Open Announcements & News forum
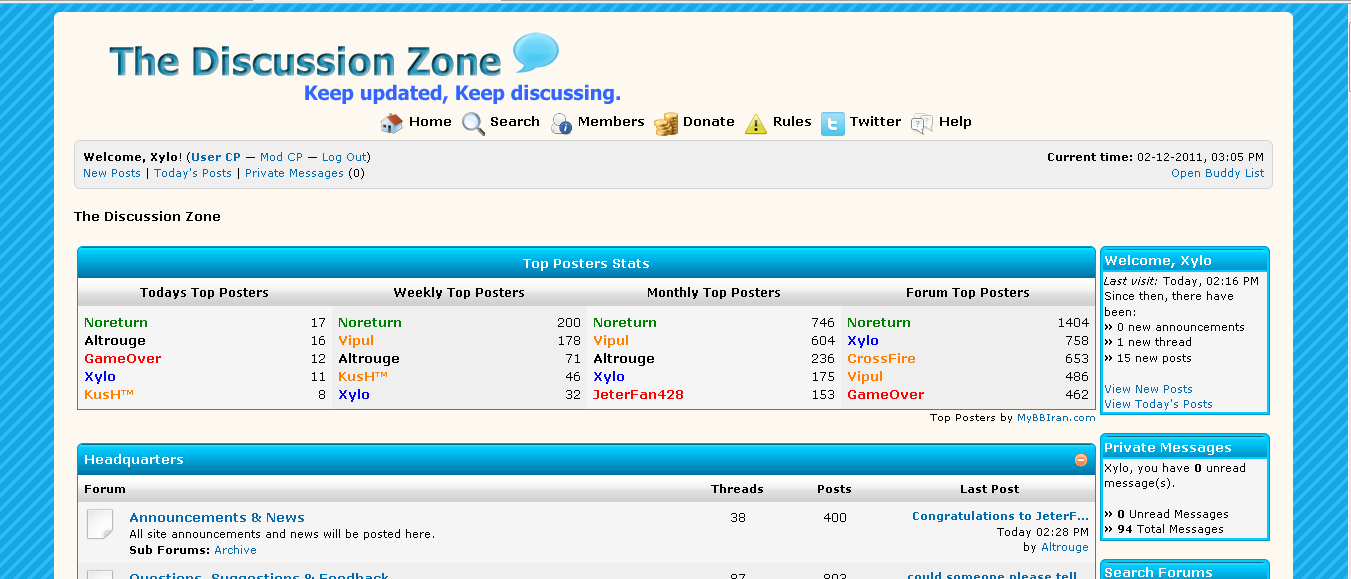This screenshot has height=579, width=1351. [x=217, y=518]
